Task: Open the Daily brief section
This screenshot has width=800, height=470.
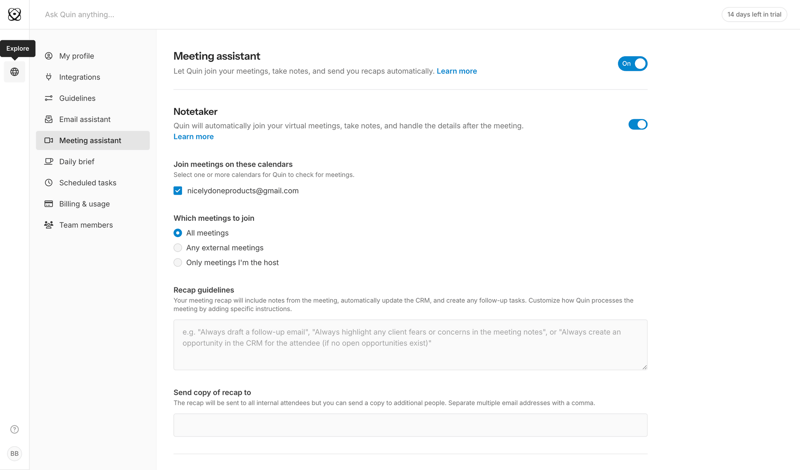Action: point(77,162)
